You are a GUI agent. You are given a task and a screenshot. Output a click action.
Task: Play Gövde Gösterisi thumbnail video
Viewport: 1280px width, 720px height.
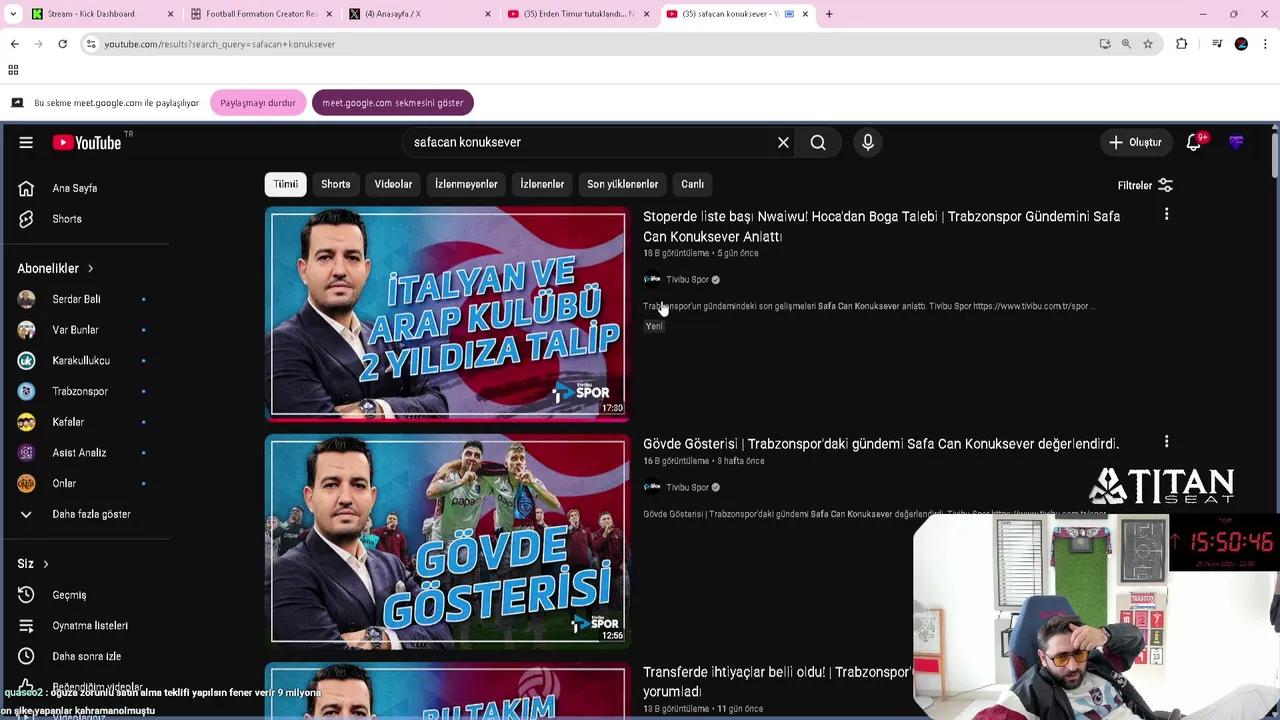coord(447,541)
